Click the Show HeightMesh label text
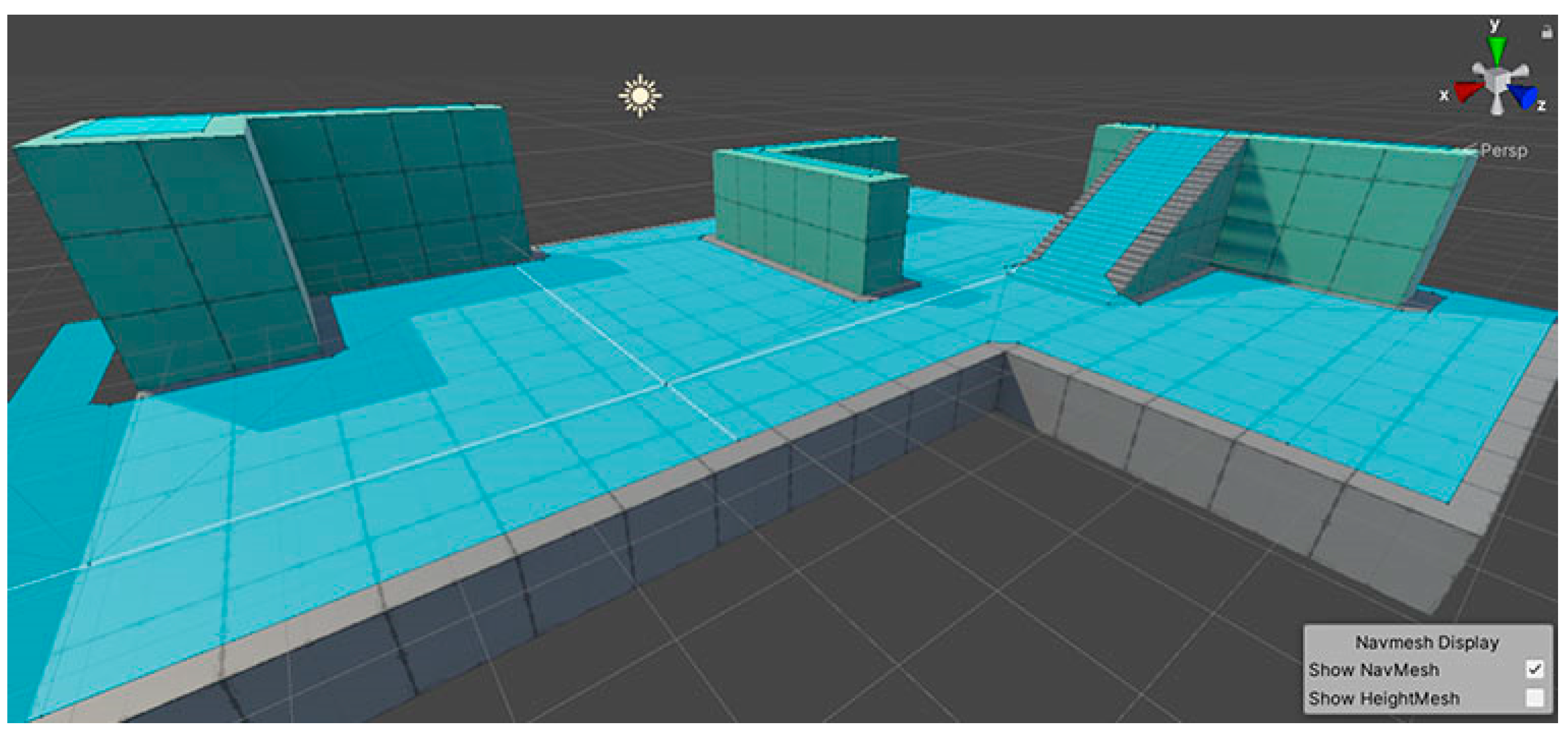This screenshot has height=731, width=1568. click(1384, 698)
